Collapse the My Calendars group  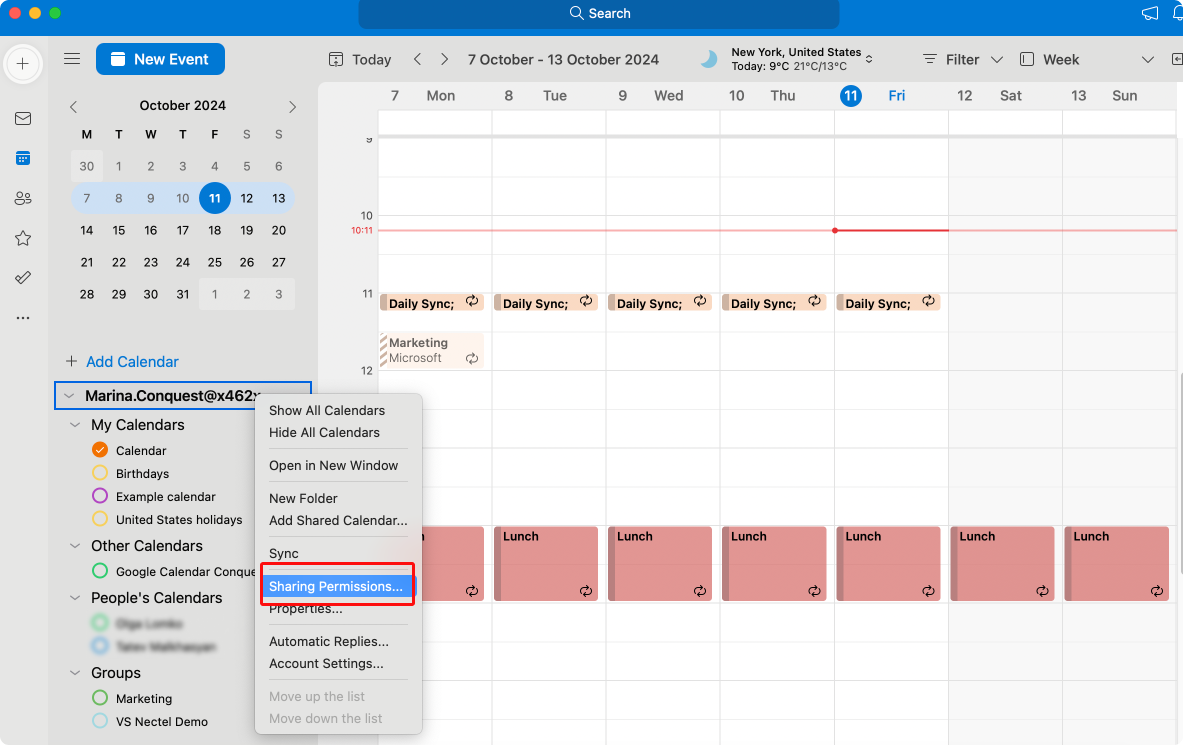pyautogui.click(x=75, y=425)
